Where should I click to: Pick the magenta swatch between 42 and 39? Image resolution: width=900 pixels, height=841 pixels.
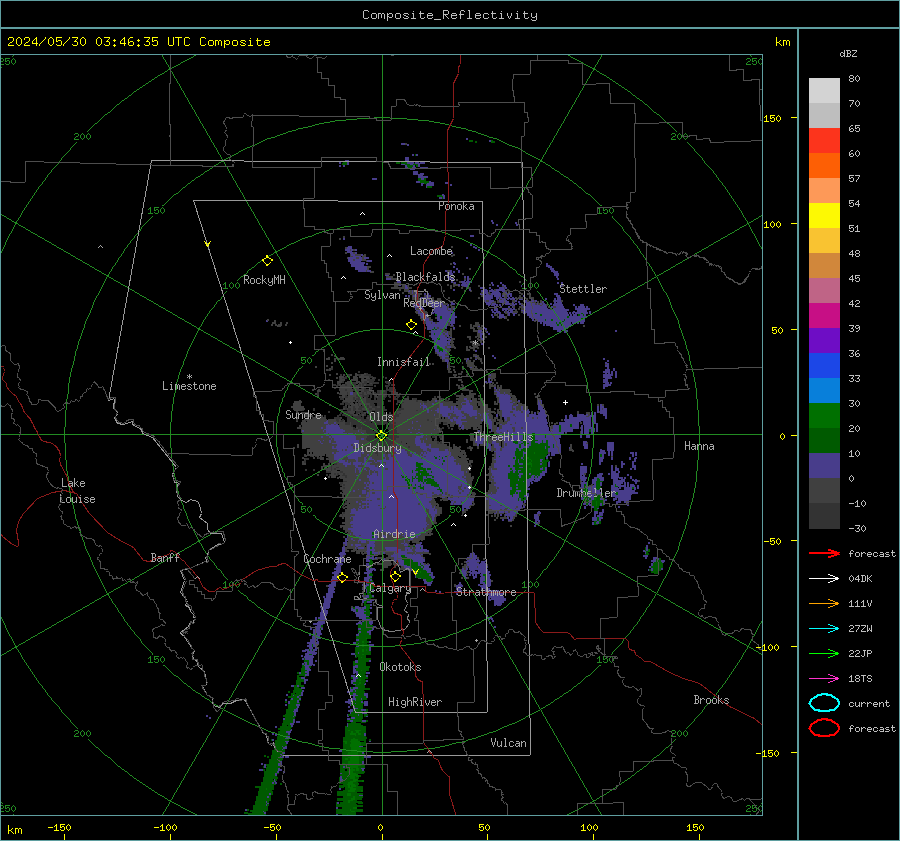[824, 315]
